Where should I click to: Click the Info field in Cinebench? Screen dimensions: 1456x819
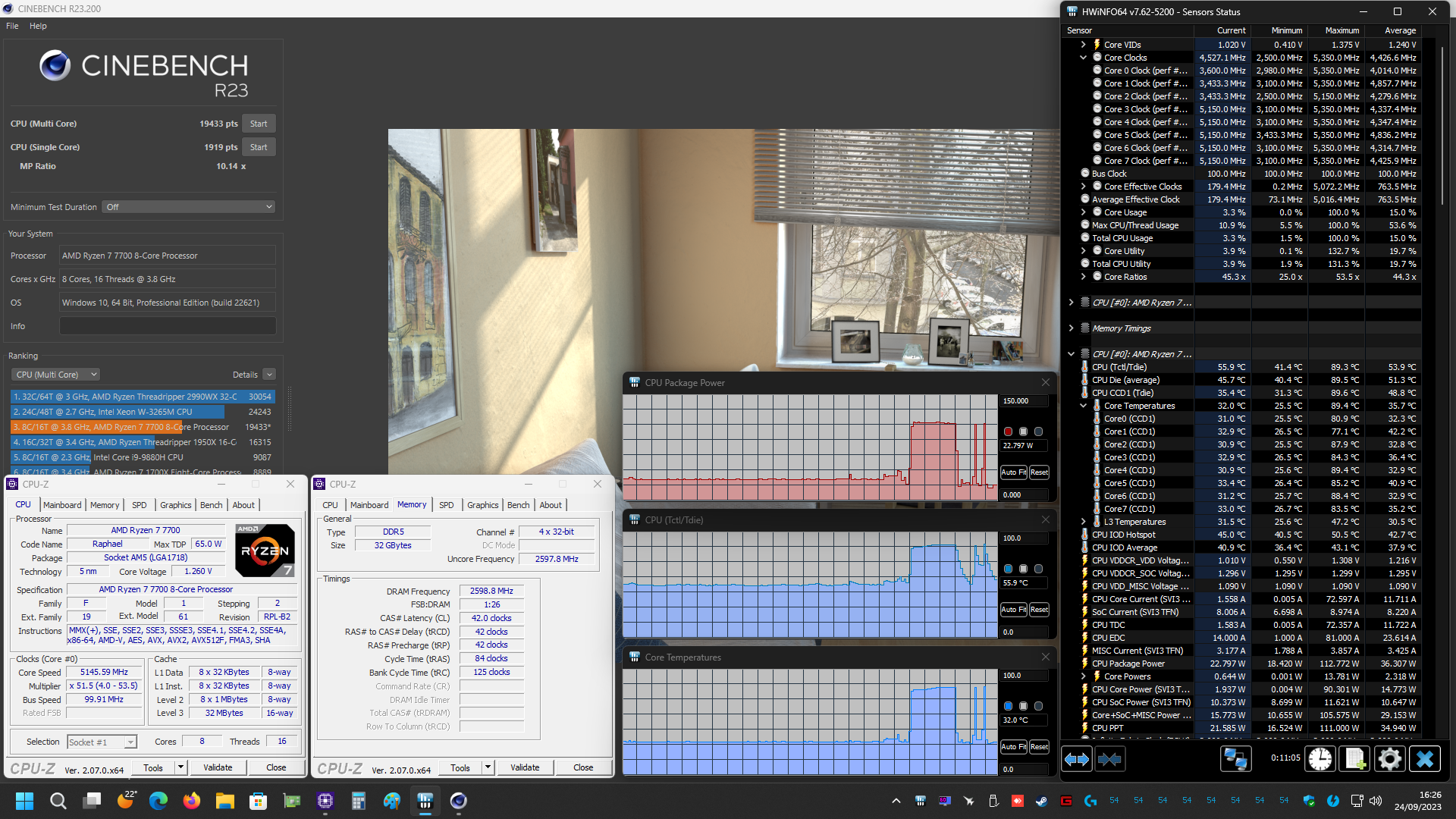(x=168, y=326)
